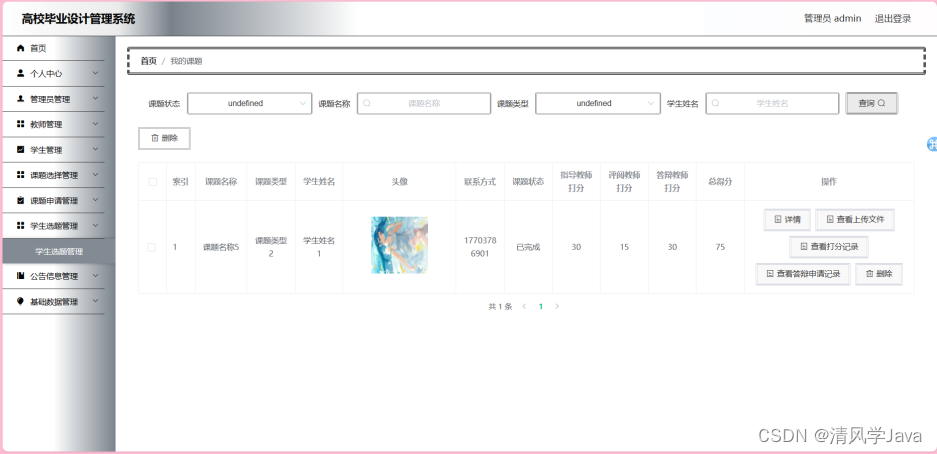The height and width of the screenshot is (454, 937).
Task: Focus the 课题名称 input field
Action: [x=424, y=103]
